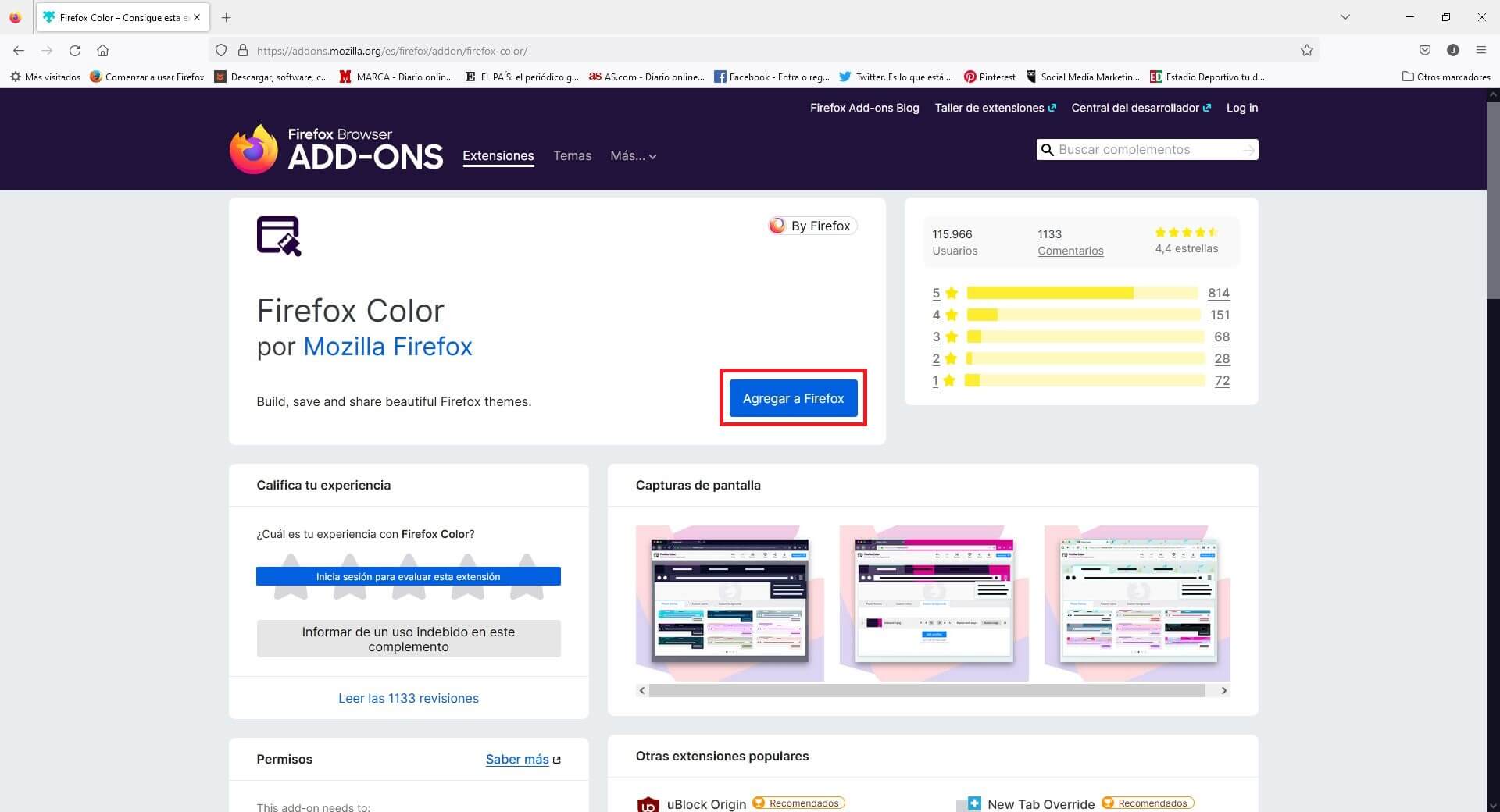The height and width of the screenshot is (812, 1500).
Task: Open the AS.com bookmark
Action: pos(647,77)
